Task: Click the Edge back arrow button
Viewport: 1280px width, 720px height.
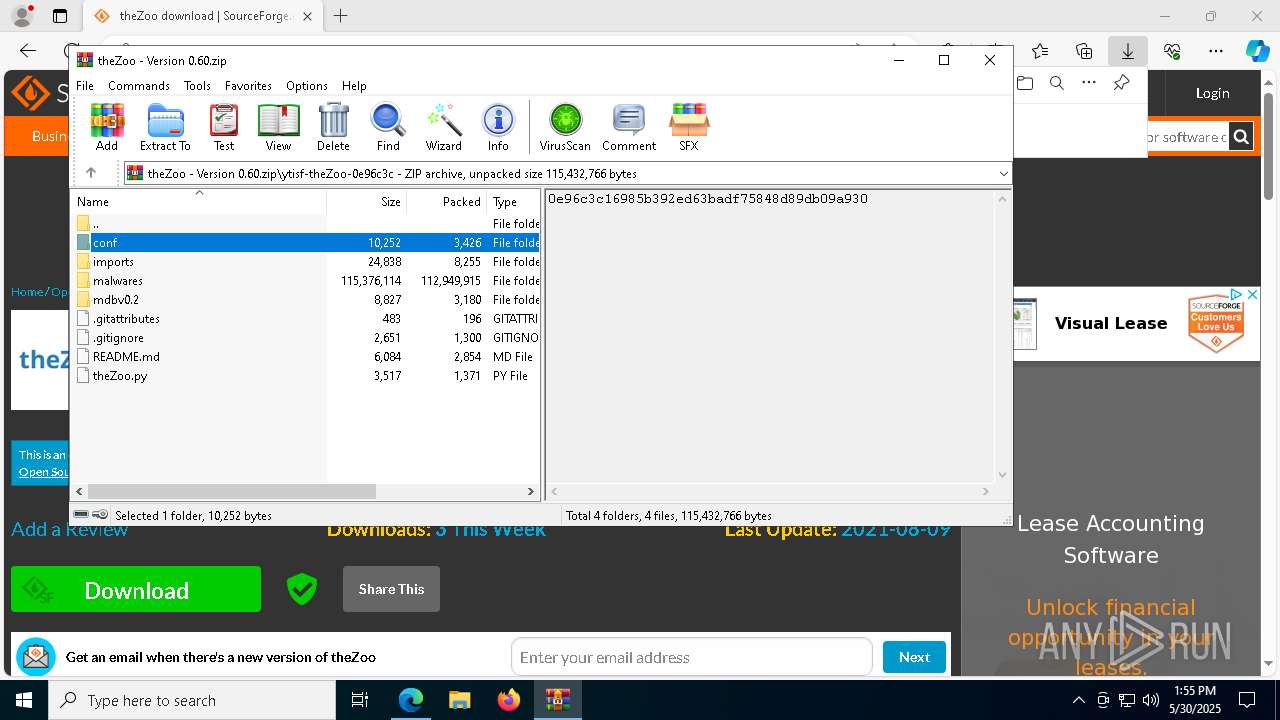Action: click(28, 51)
